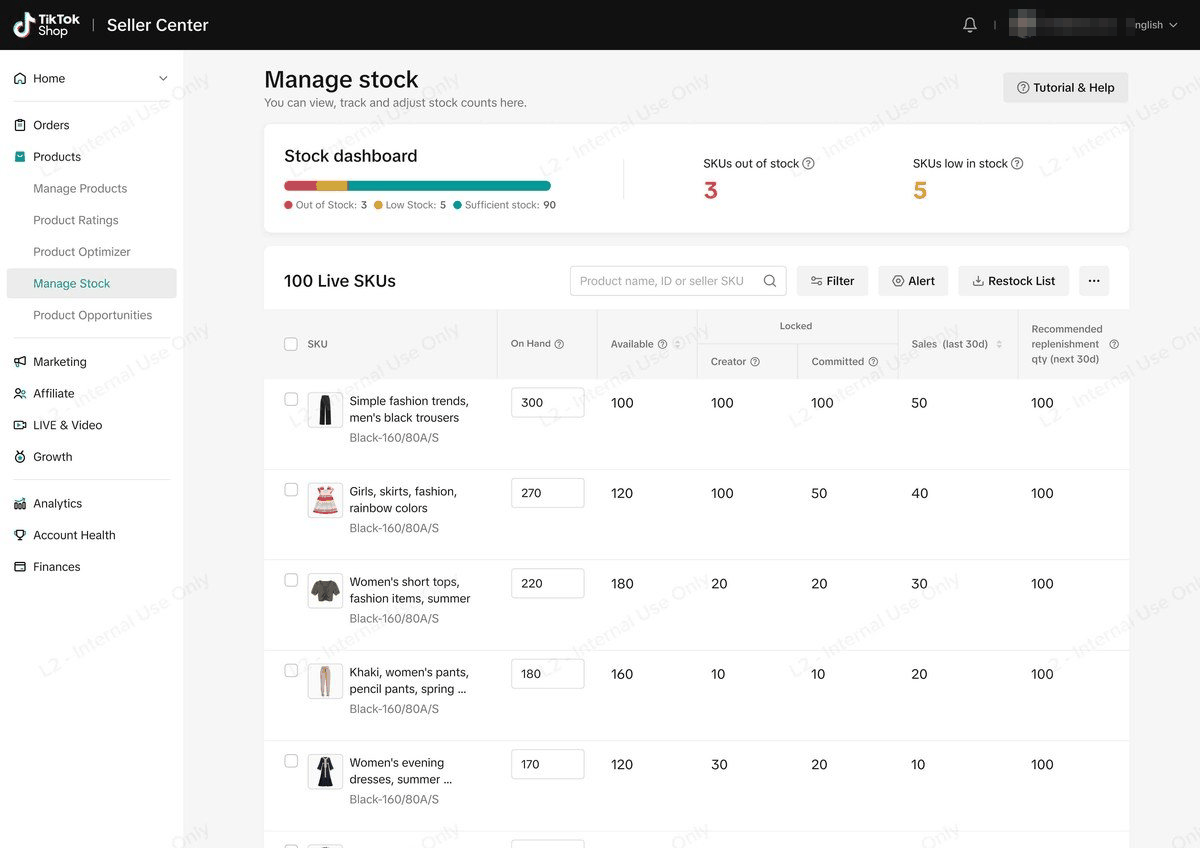Click the TikTok Shop logo
This screenshot has width=1200, height=848.
(x=46, y=25)
